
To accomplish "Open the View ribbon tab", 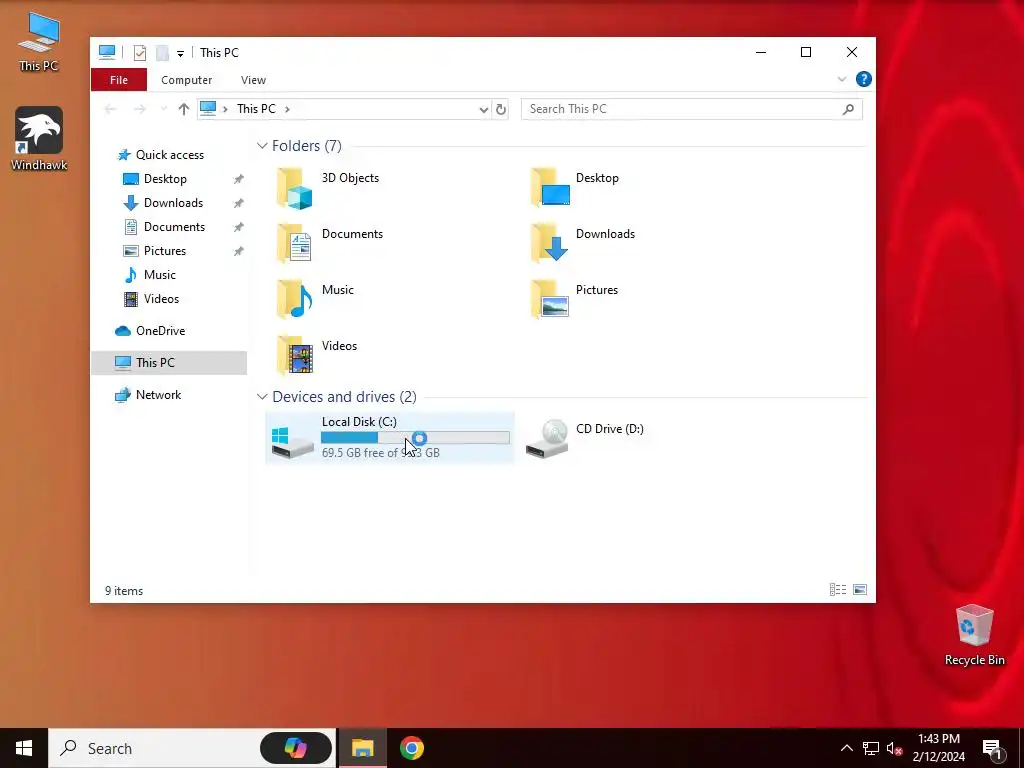I will (x=253, y=80).
